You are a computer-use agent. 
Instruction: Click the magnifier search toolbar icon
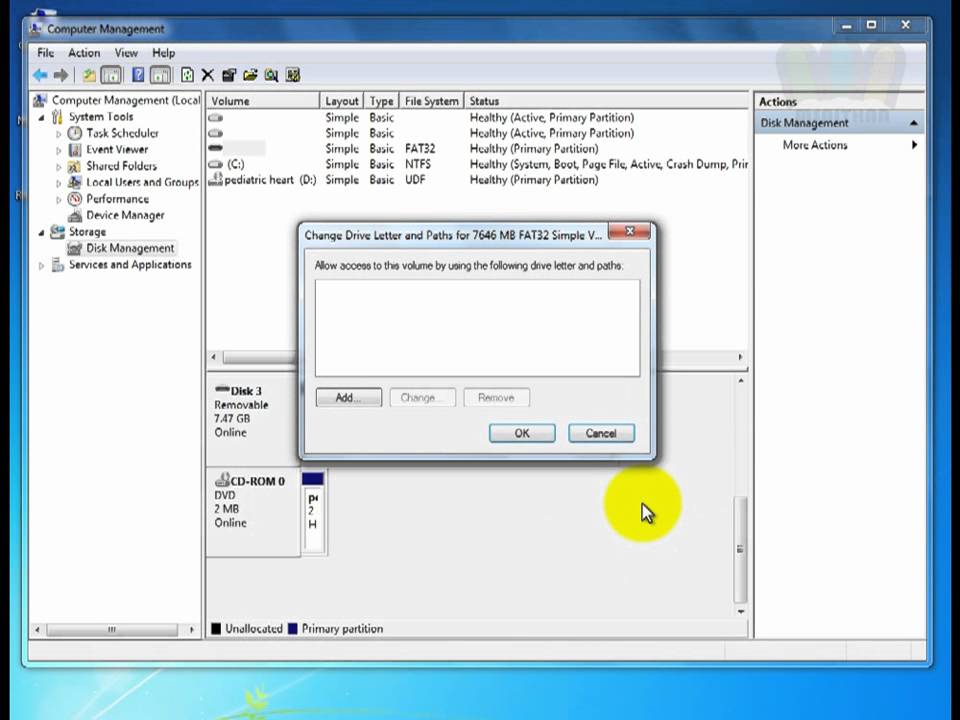[271, 75]
